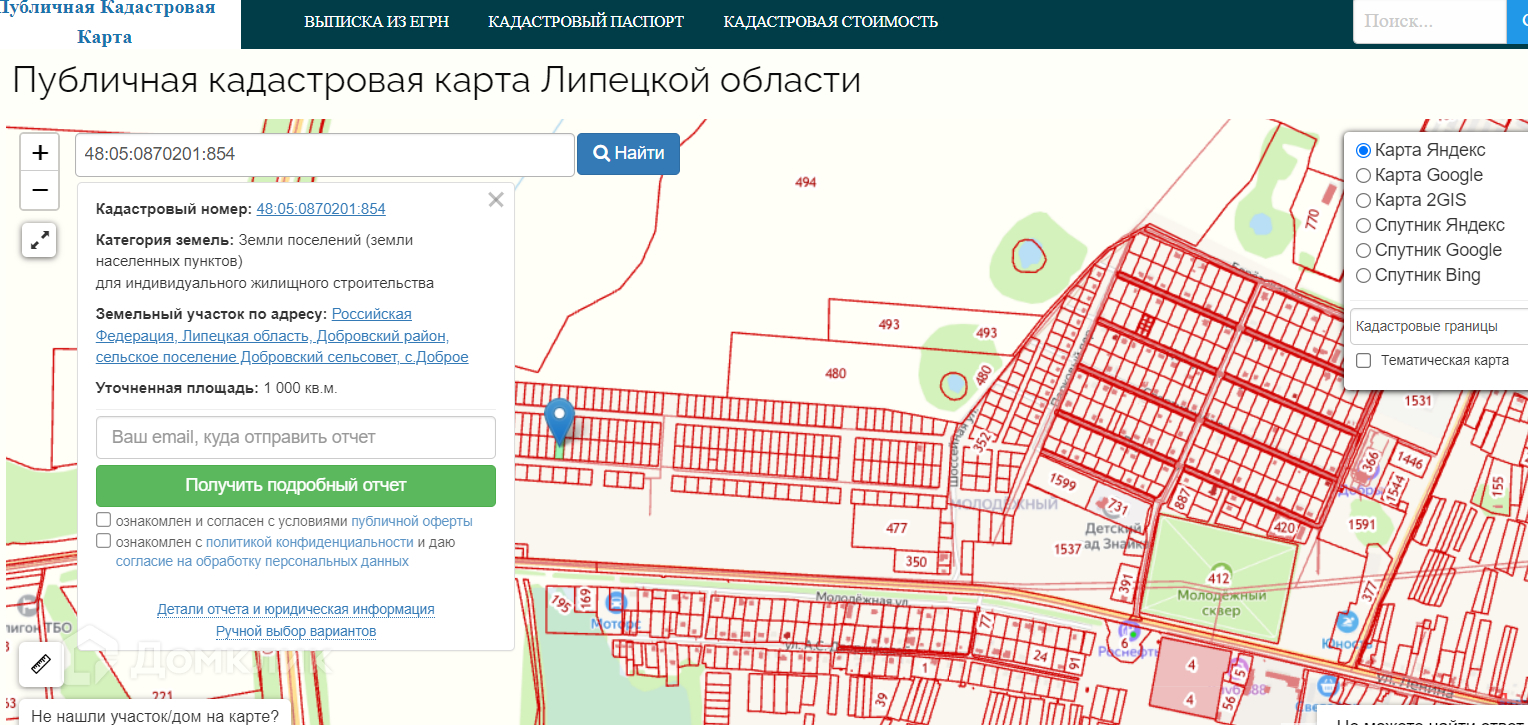
Task: Check the privacy policy consent box
Action: [x=104, y=541]
